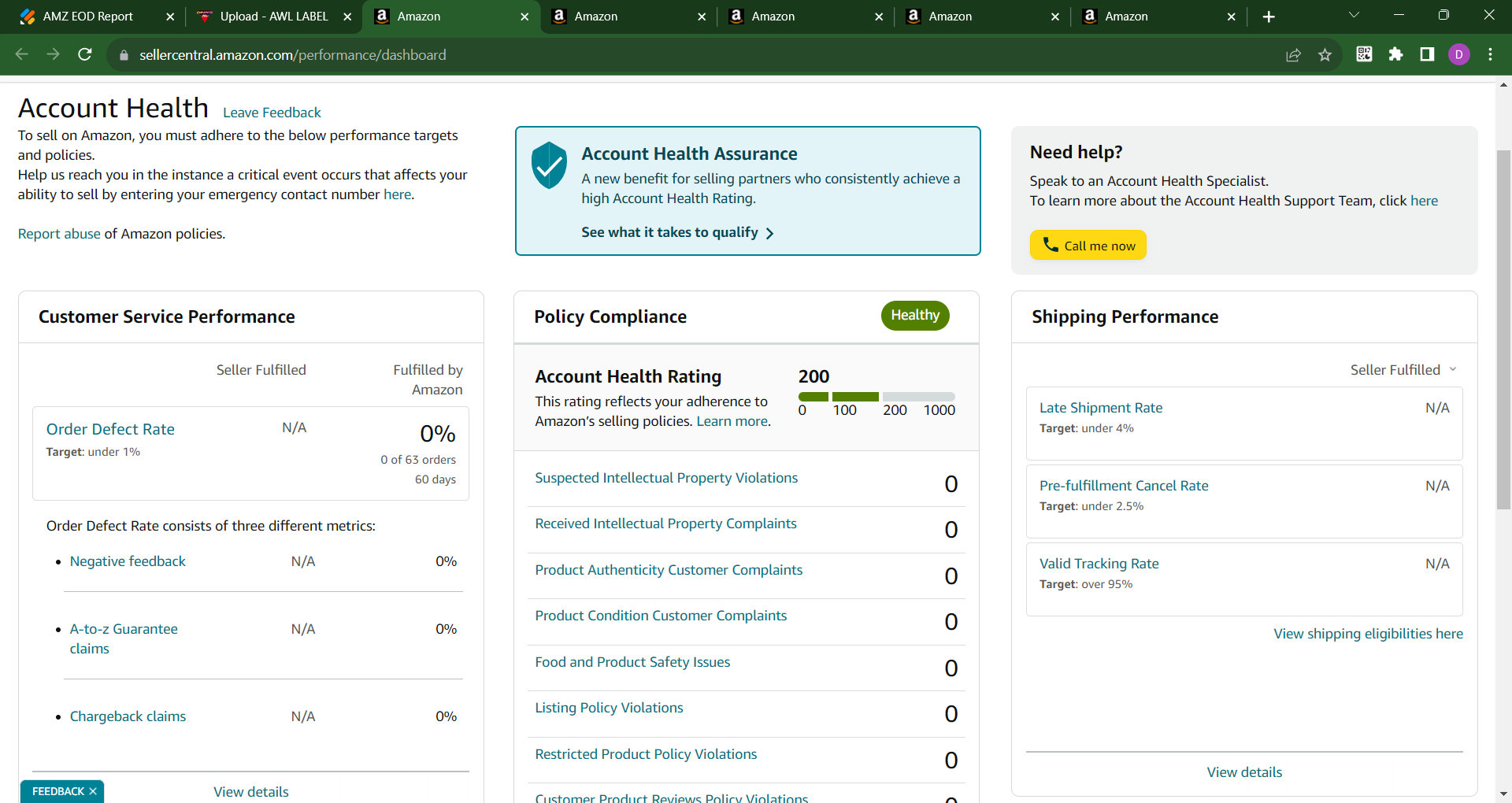
Task: Open Product Authenticity Customer Complaints
Action: tap(669, 570)
